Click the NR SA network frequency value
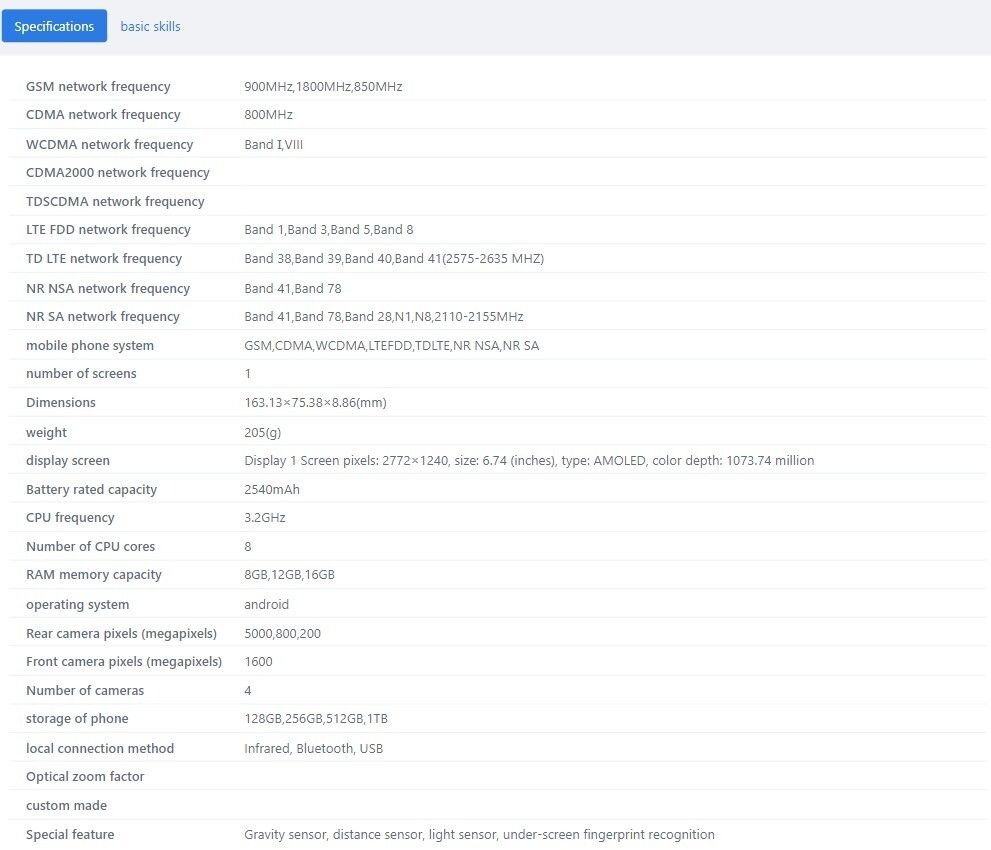 click(383, 317)
